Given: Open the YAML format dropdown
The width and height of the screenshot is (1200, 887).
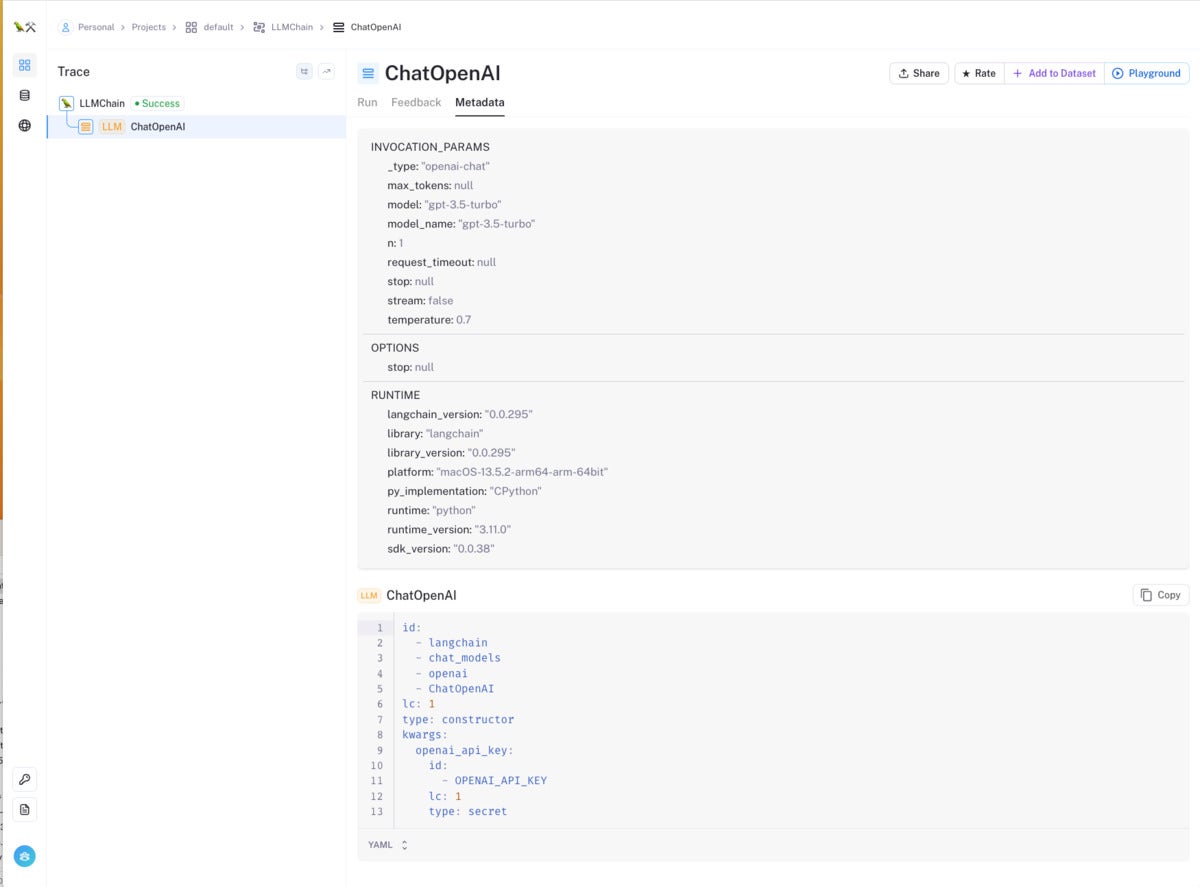Looking at the screenshot, I should point(388,845).
